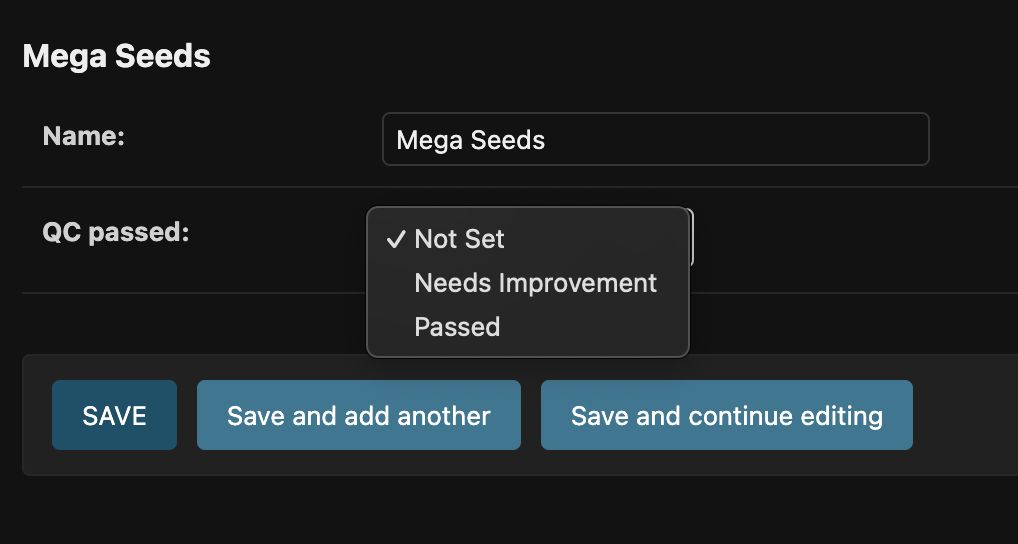Click Save and add another
This screenshot has width=1018, height=544.
358,415
